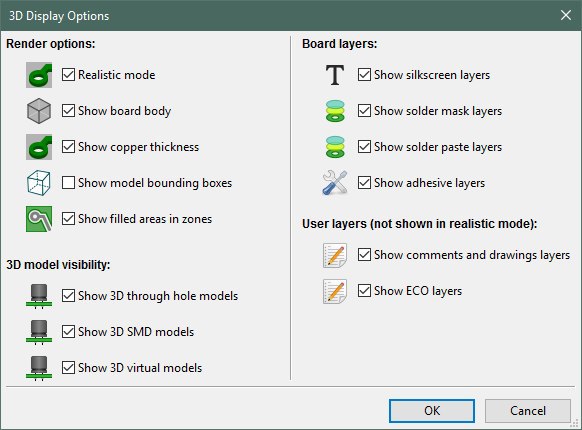582x430 pixels.
Task: Click the capacitor icon for through hole models
Action: point(39,296)
